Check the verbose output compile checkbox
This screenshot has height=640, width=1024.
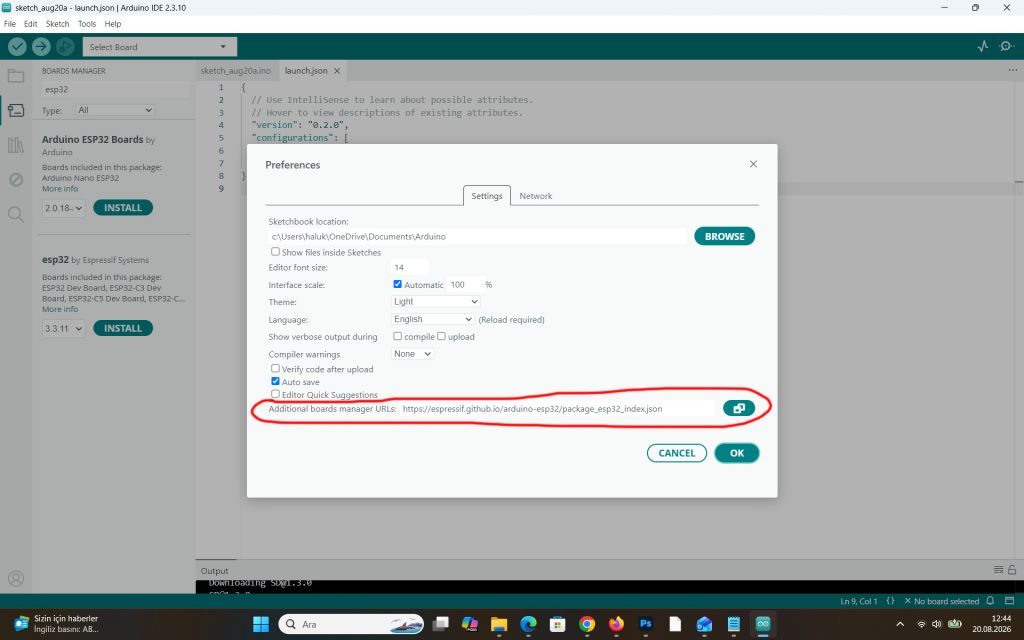(397, 336)
